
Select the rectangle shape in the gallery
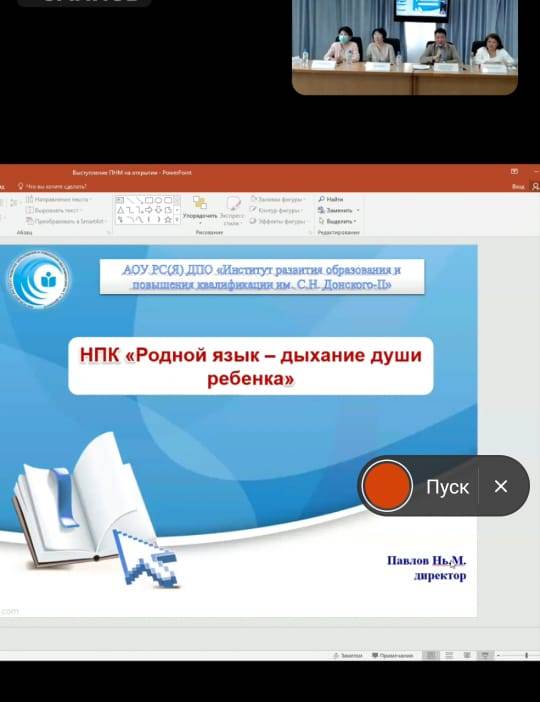tap(149, 200)
